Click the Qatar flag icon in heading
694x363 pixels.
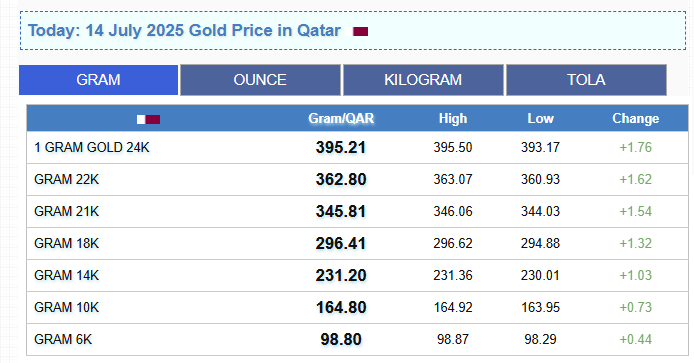[360, 31]
